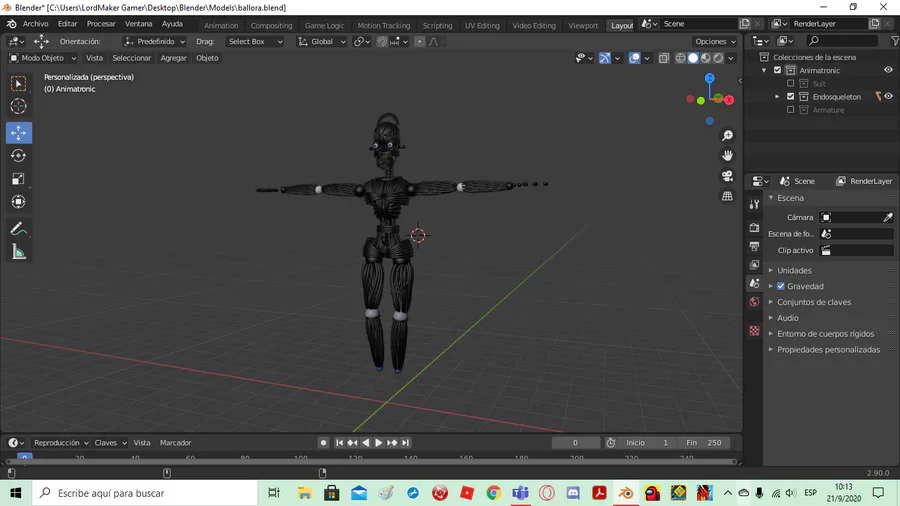
Task: Hide Endosqueleton collection with eye icon
Action: pos(889,96)
